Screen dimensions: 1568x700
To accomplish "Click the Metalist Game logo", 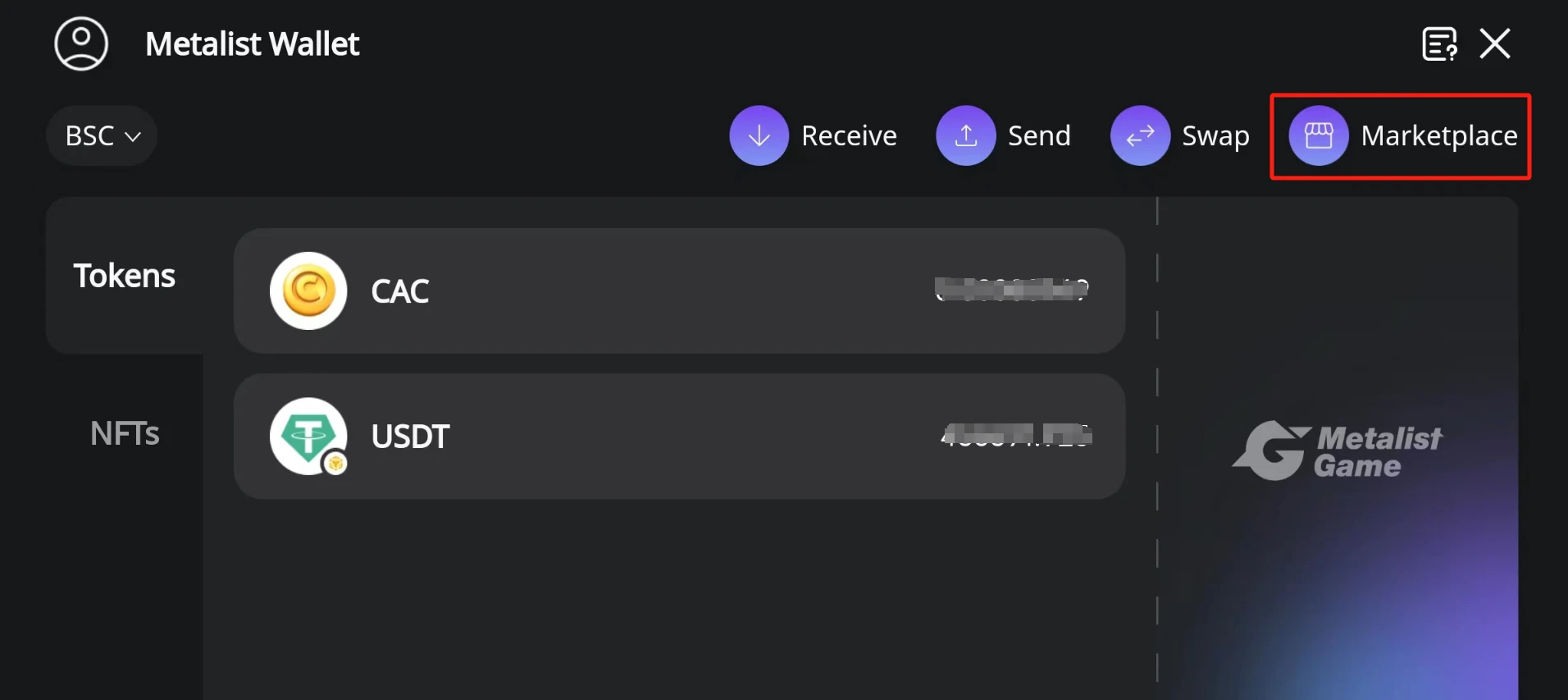I will [1337, 451].
